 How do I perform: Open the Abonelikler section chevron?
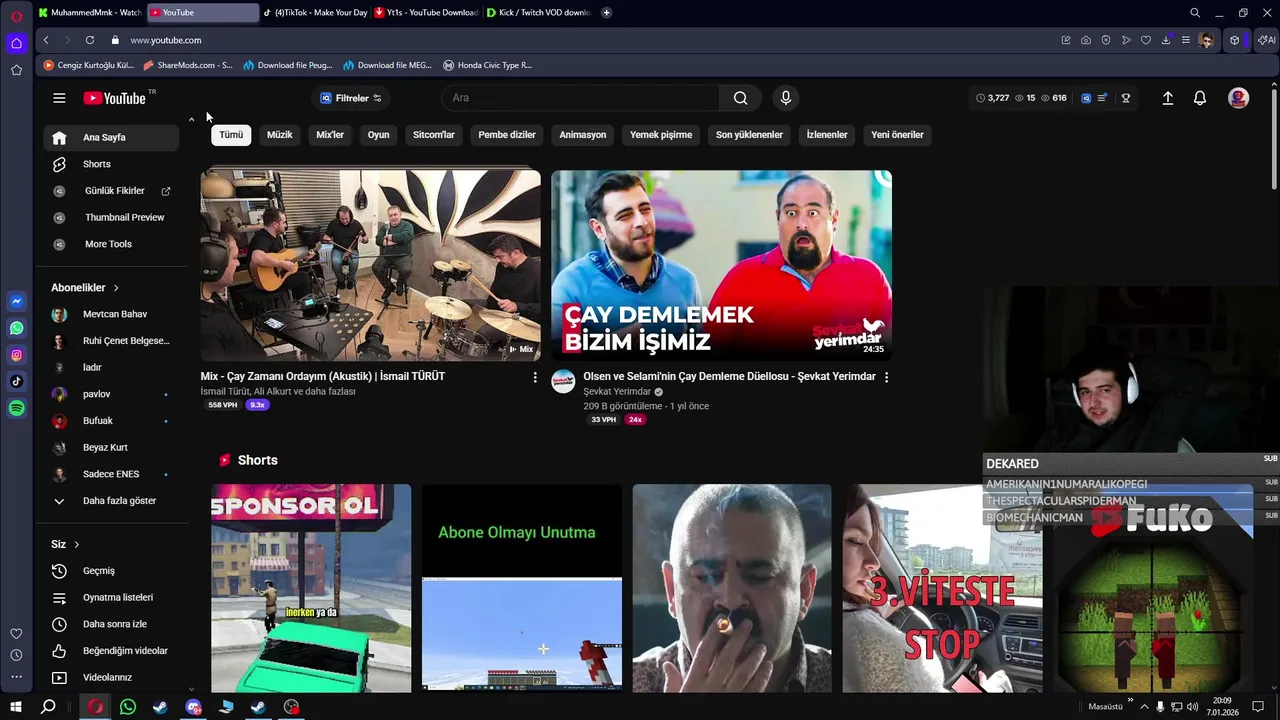click(116, 288)
